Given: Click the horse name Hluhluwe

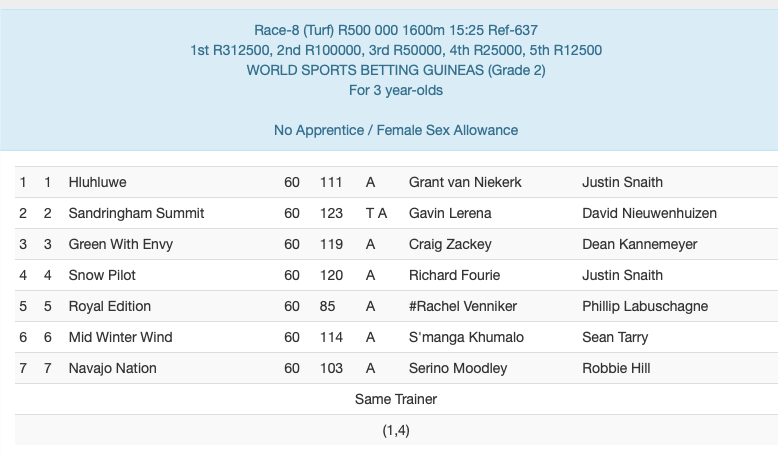Looking at the screenshot, I should [x=97, y=182].
